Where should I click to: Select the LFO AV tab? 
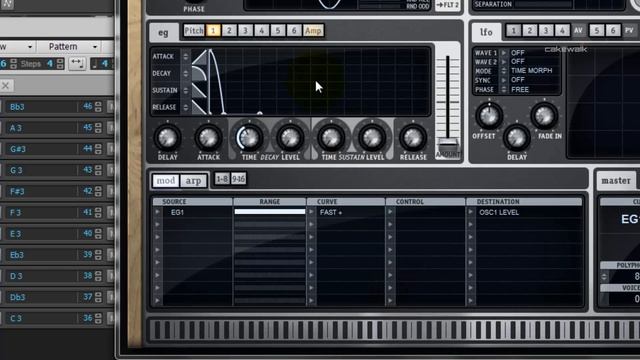(x=578, y=31)
